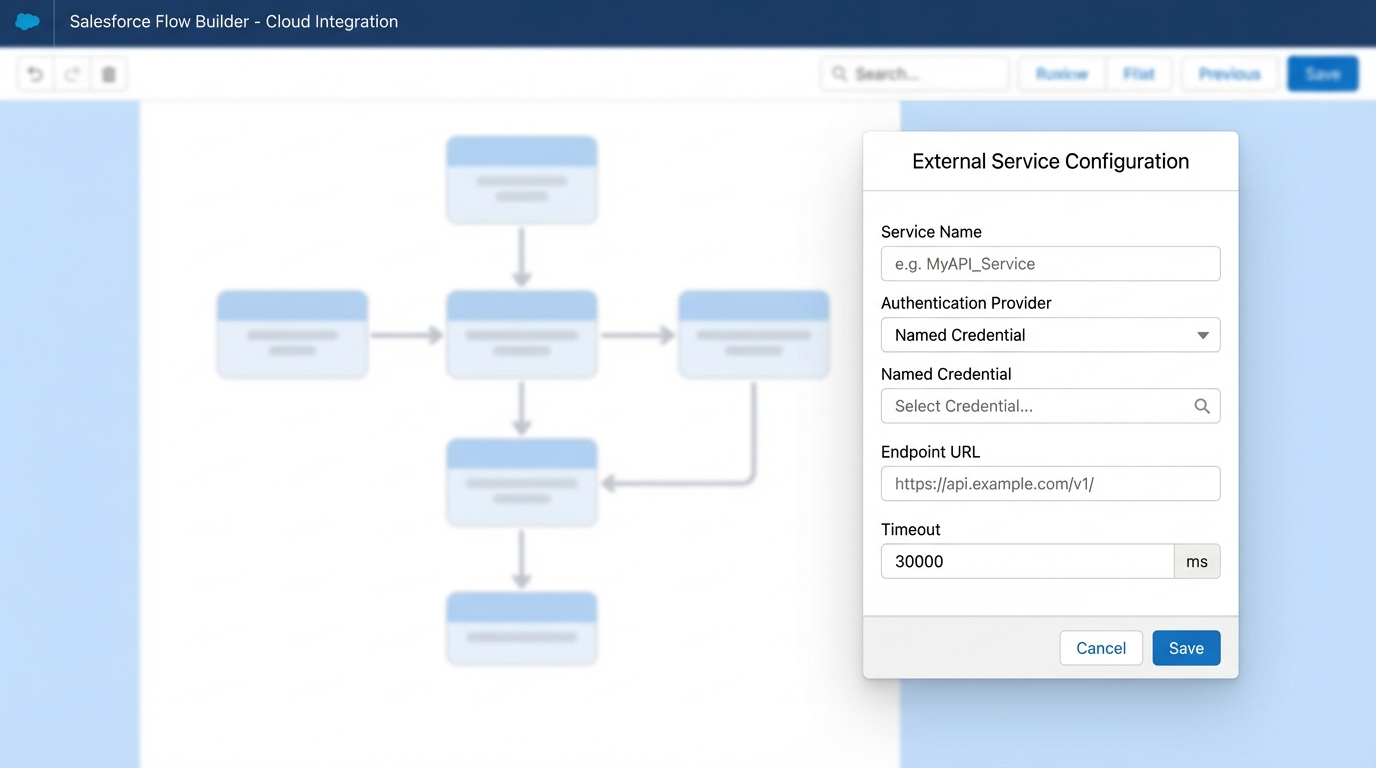Click the Salesforce cloud logo

tap(27, 21)
